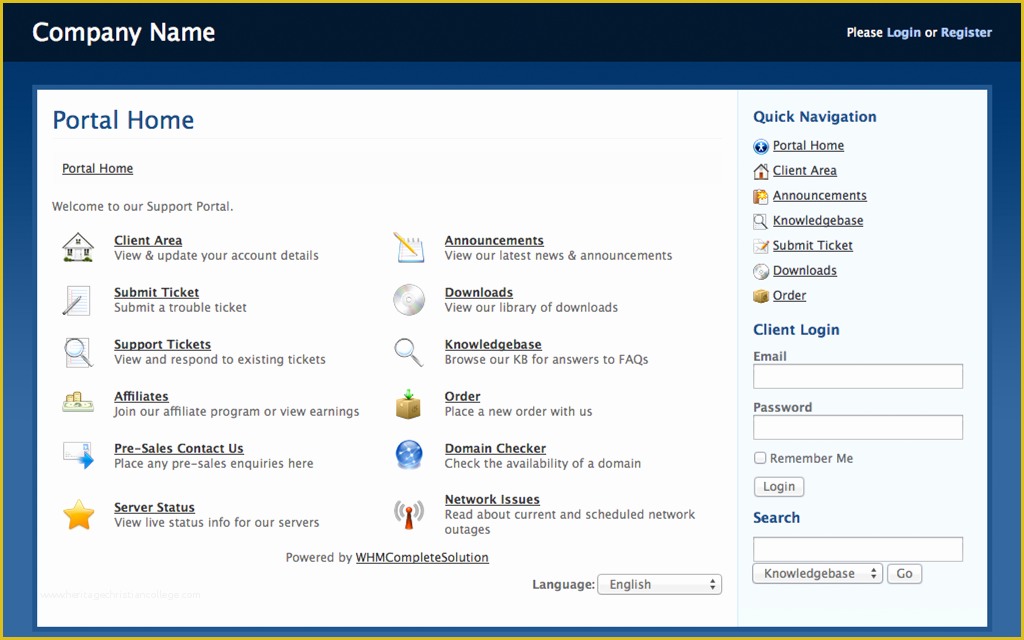Focus the Search text field
Image resolution: width=1024 pixels, height=640 pixels.
point(857,549)
